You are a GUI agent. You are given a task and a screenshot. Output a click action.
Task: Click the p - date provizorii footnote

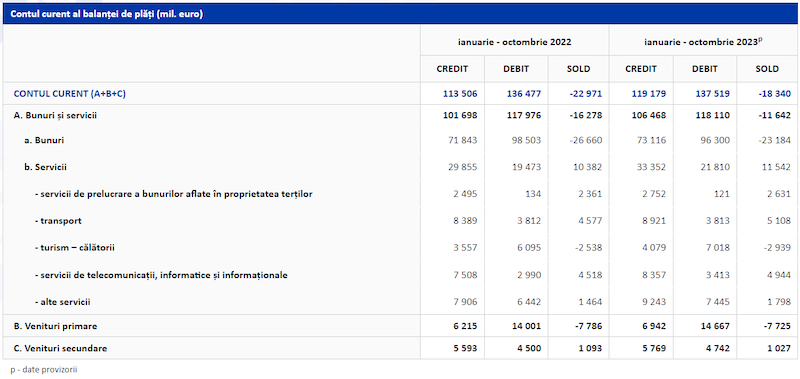(44, 370)
